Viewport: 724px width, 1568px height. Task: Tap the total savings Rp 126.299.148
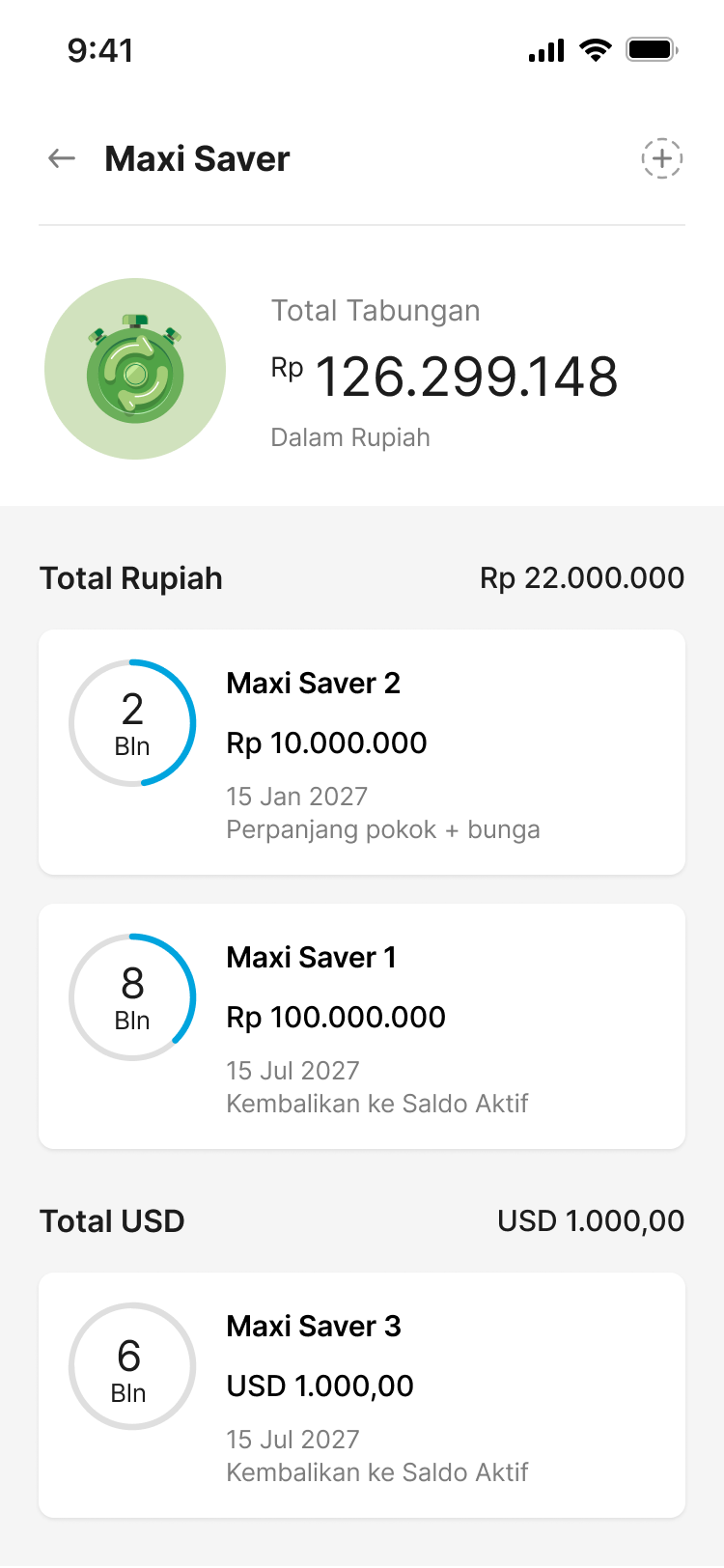pyautogui.click(x=465, y=377)
